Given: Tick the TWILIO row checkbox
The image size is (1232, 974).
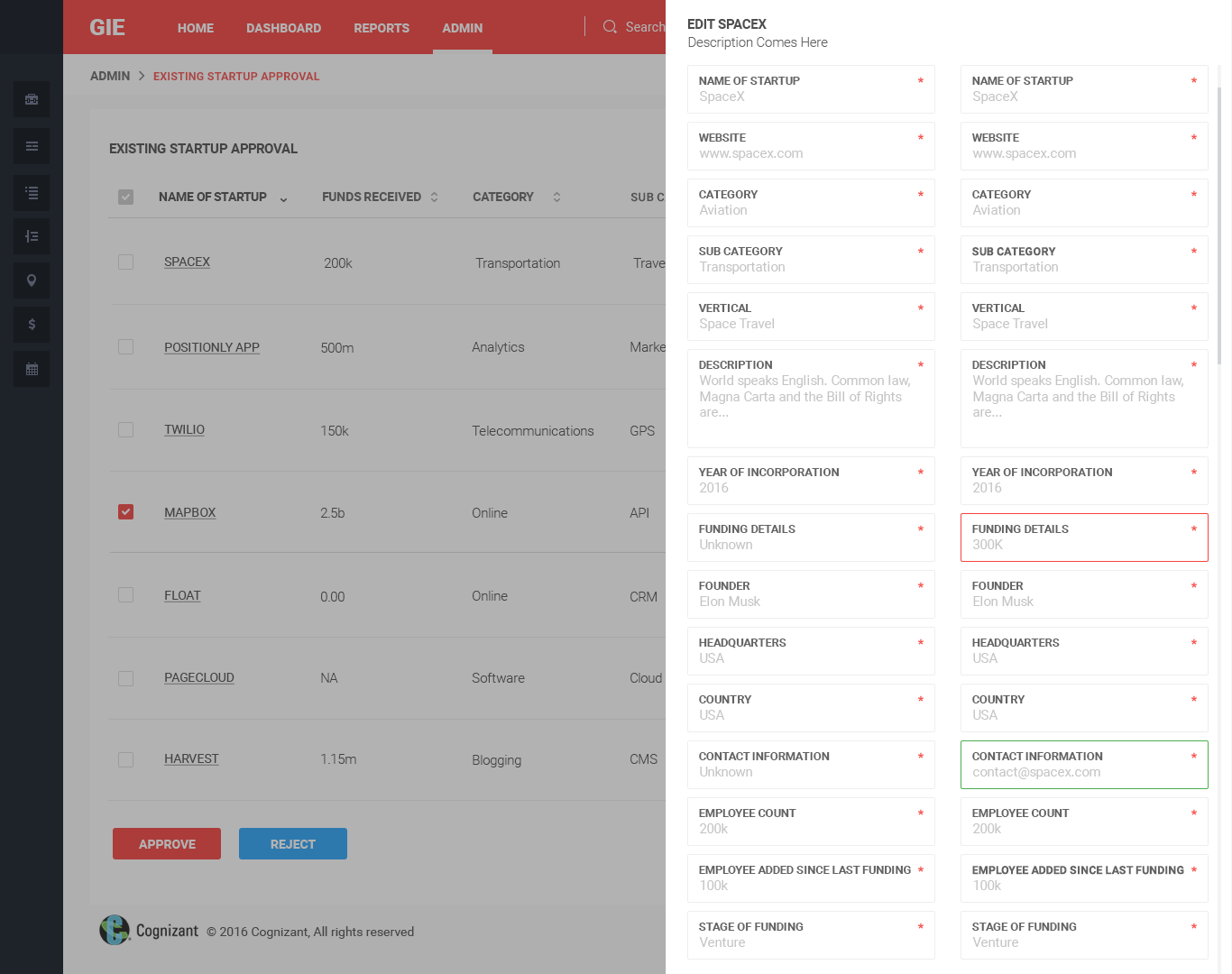Looking at the screenshot, I should [x=125, y=429].
